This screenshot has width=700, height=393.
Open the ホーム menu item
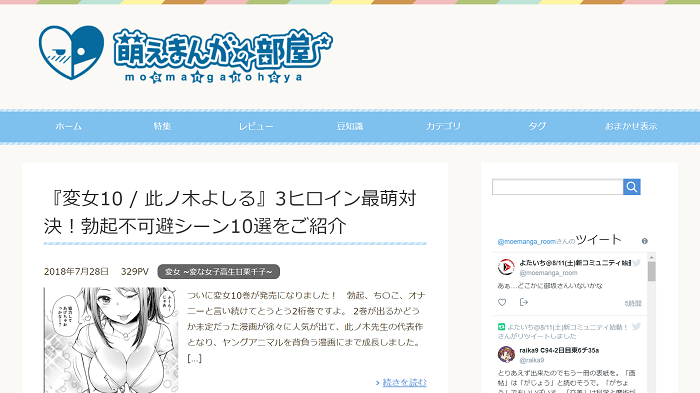[69, 126]
